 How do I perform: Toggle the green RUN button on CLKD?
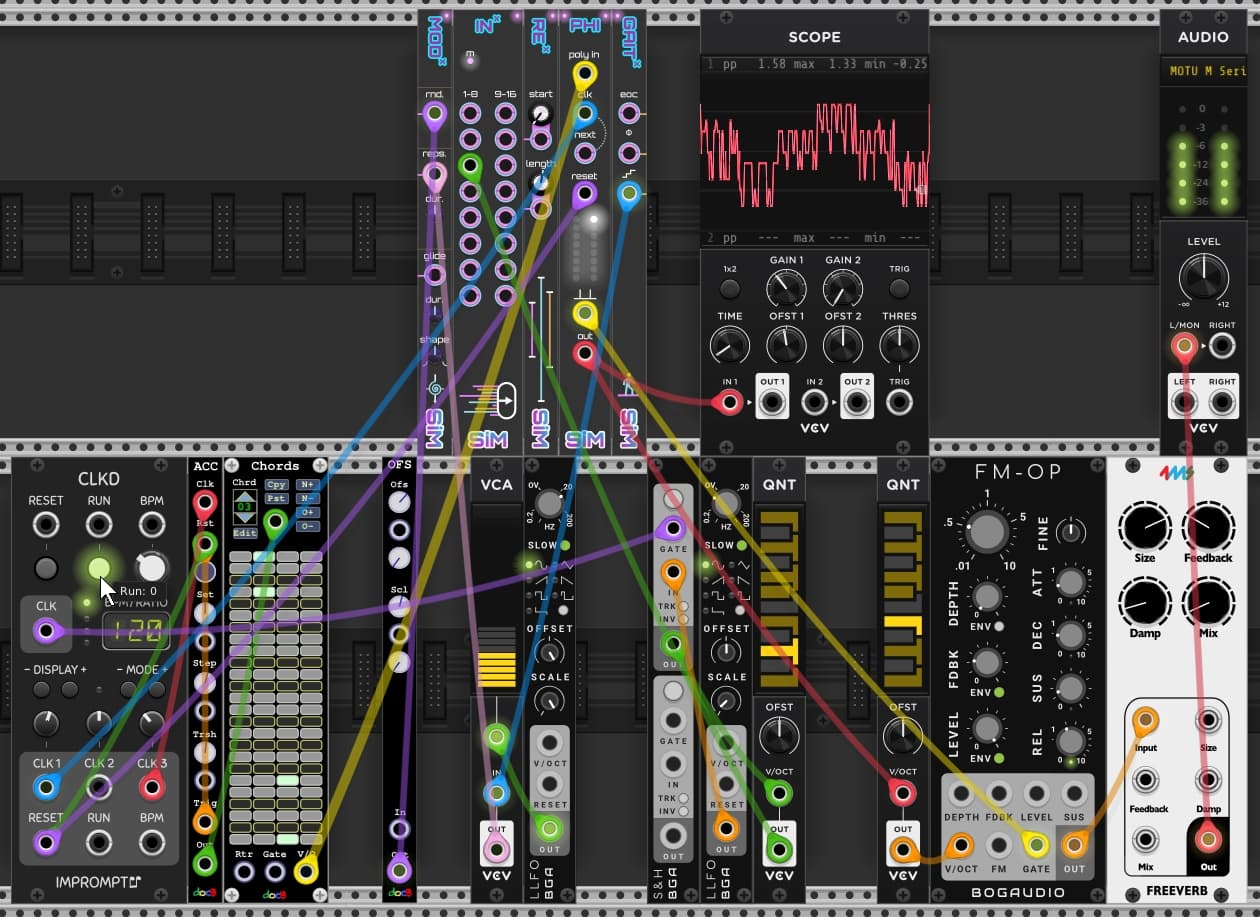pyautogui.click(x=98, y=568)
